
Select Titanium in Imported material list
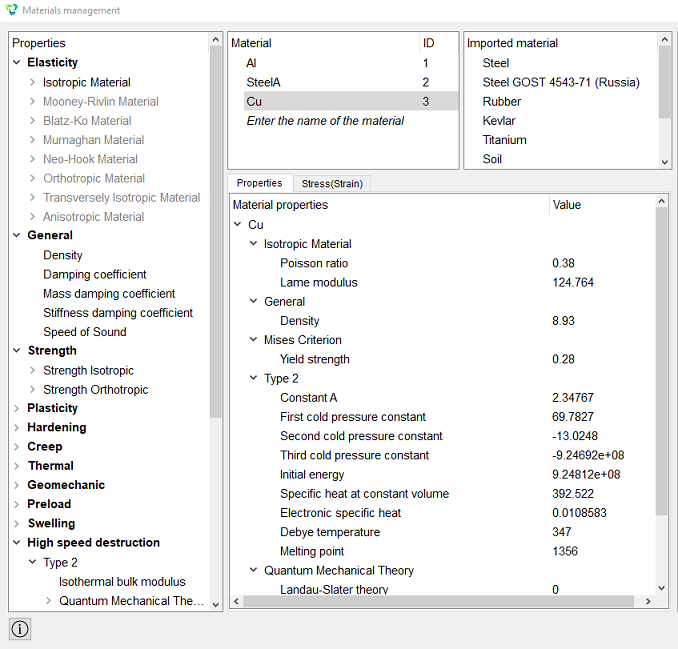click(504, 140)
